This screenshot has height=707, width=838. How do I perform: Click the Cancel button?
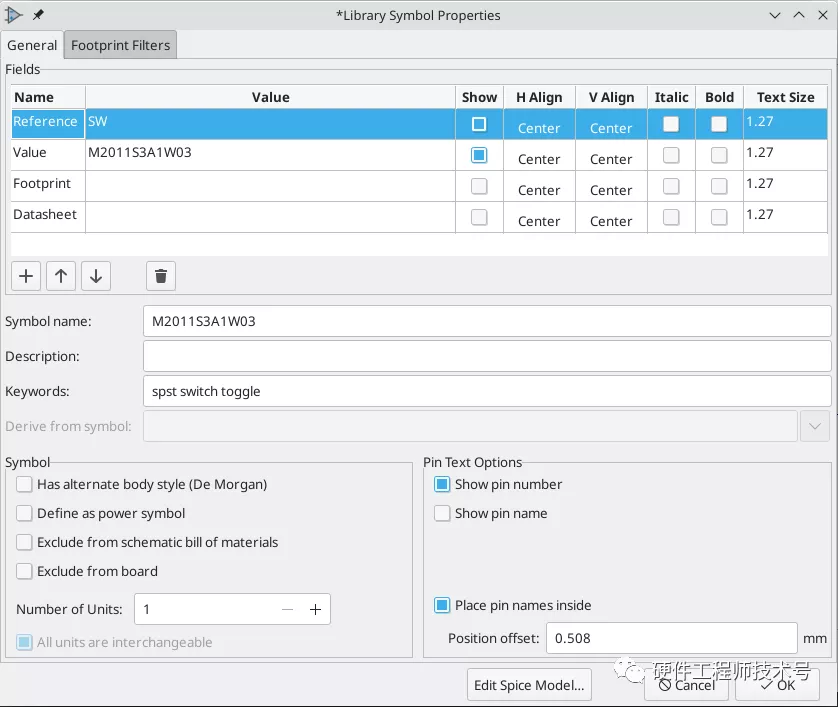pos(686,685)
